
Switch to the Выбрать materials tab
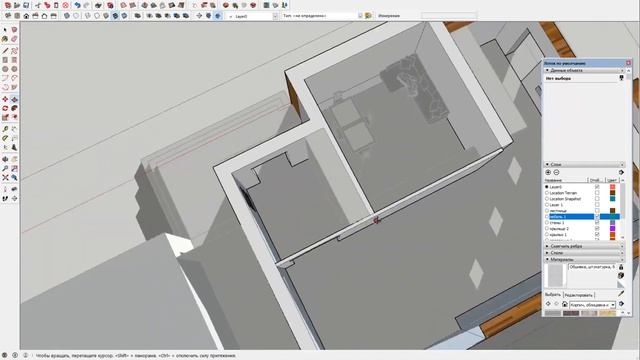553,294
